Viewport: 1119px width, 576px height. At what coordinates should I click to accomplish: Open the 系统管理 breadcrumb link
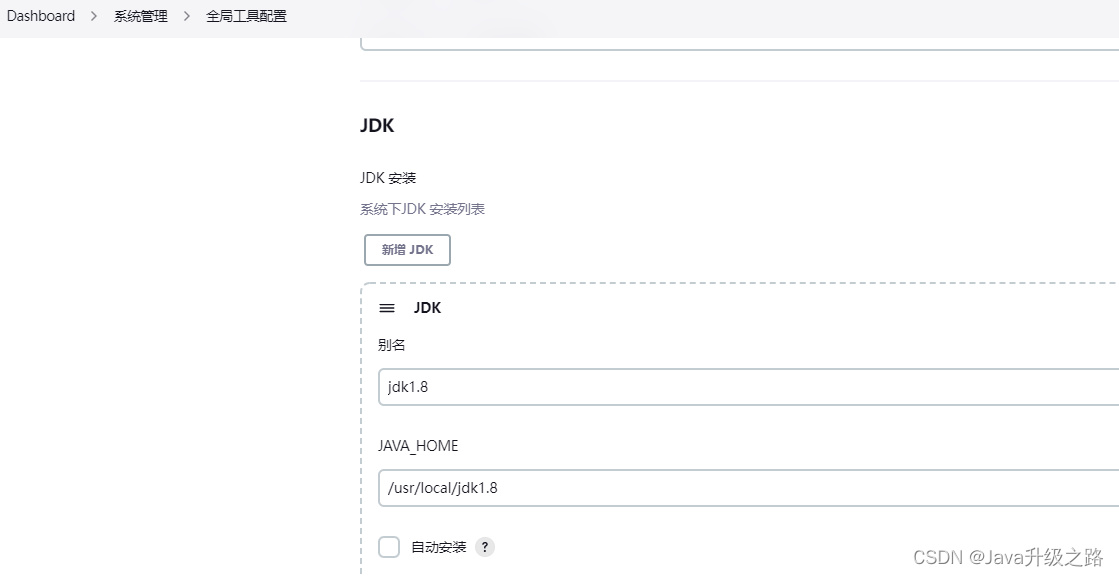click(x=141, y=16)
